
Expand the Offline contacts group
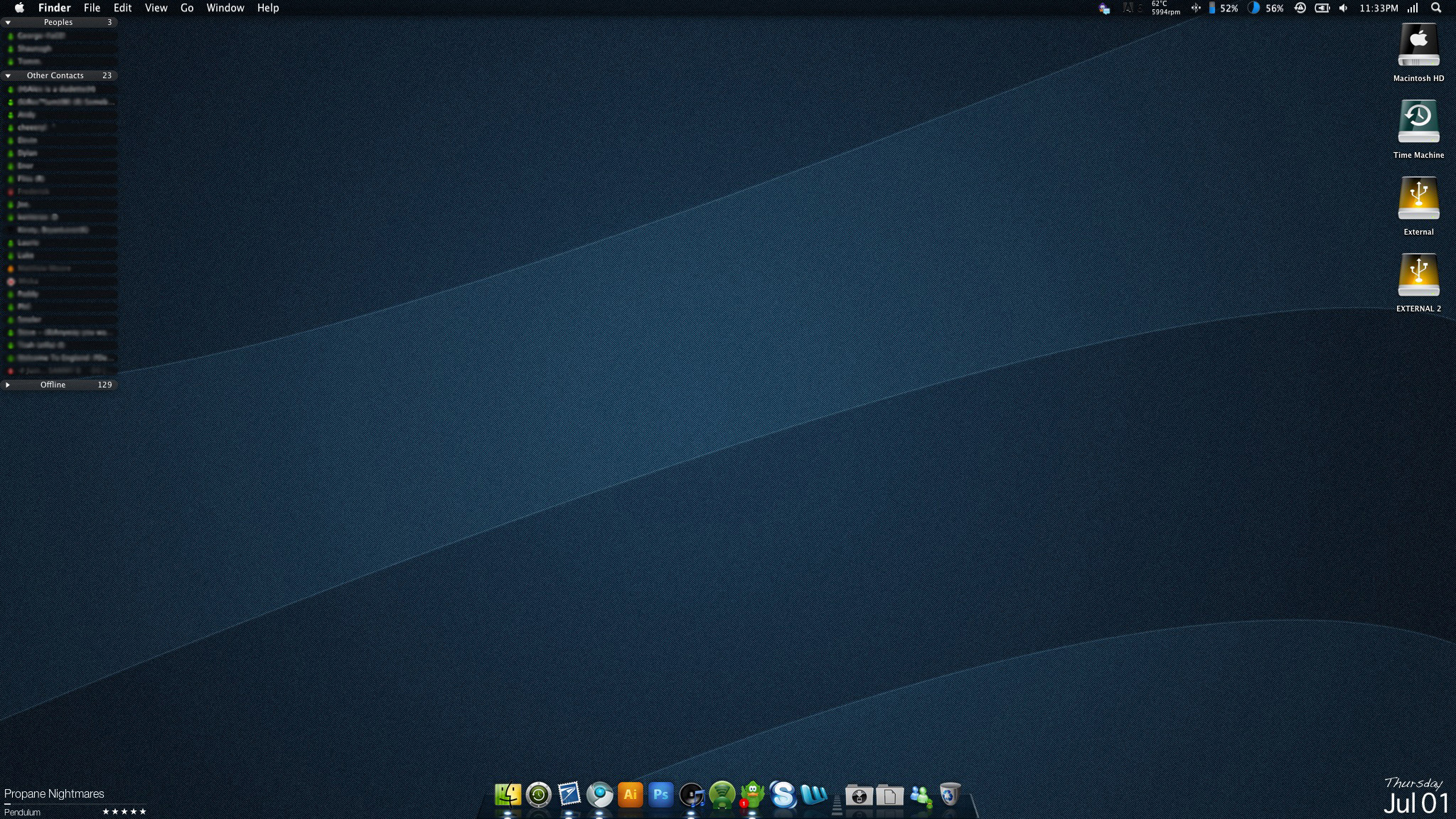click(x=8, y=385)
